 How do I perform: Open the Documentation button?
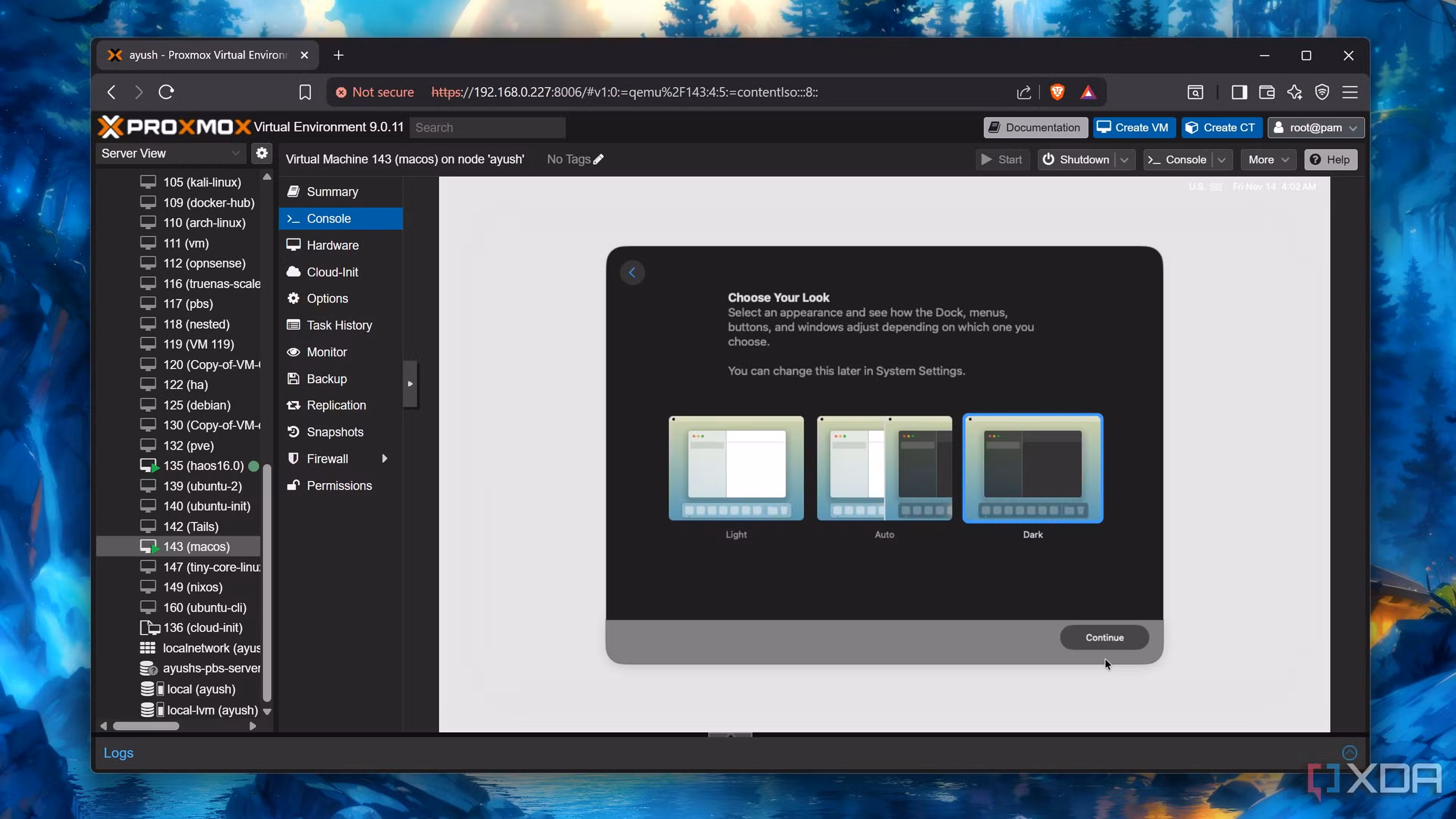[1036, 128]
